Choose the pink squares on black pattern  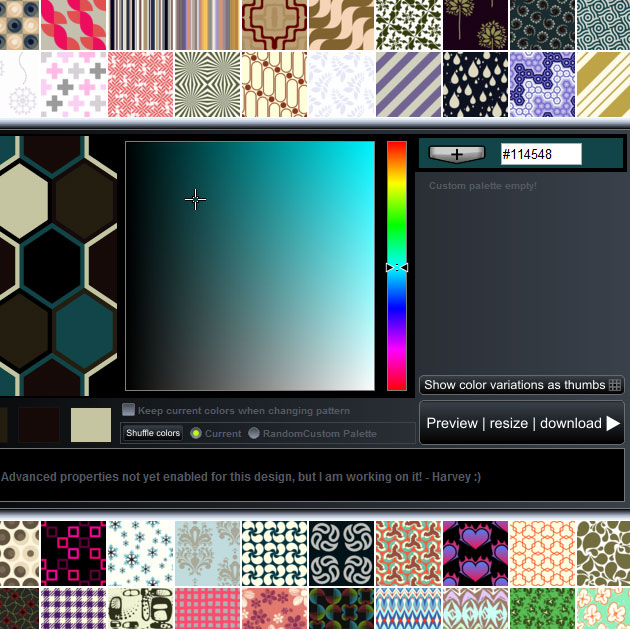(74, 553)
